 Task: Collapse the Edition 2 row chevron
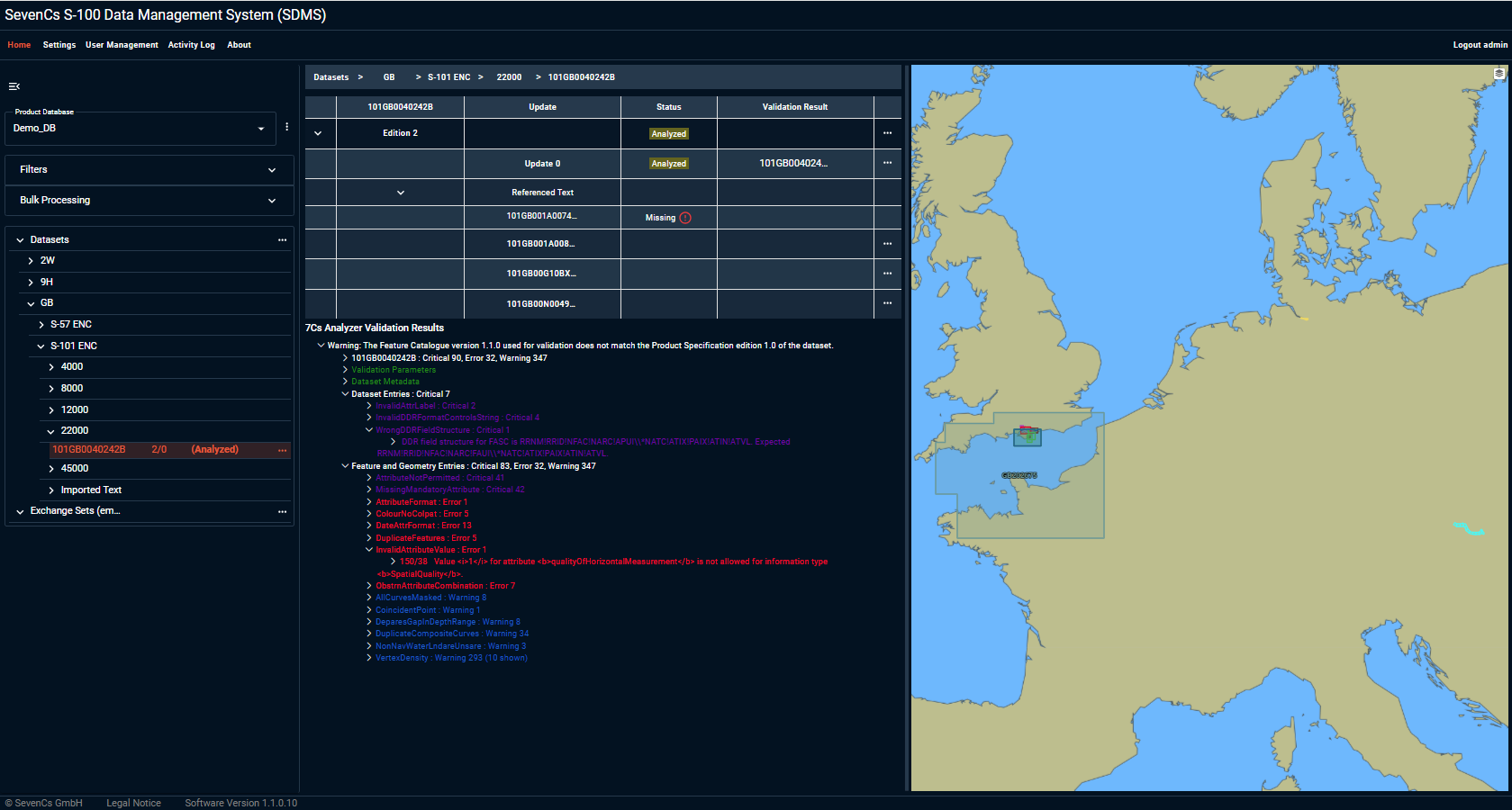318,133
